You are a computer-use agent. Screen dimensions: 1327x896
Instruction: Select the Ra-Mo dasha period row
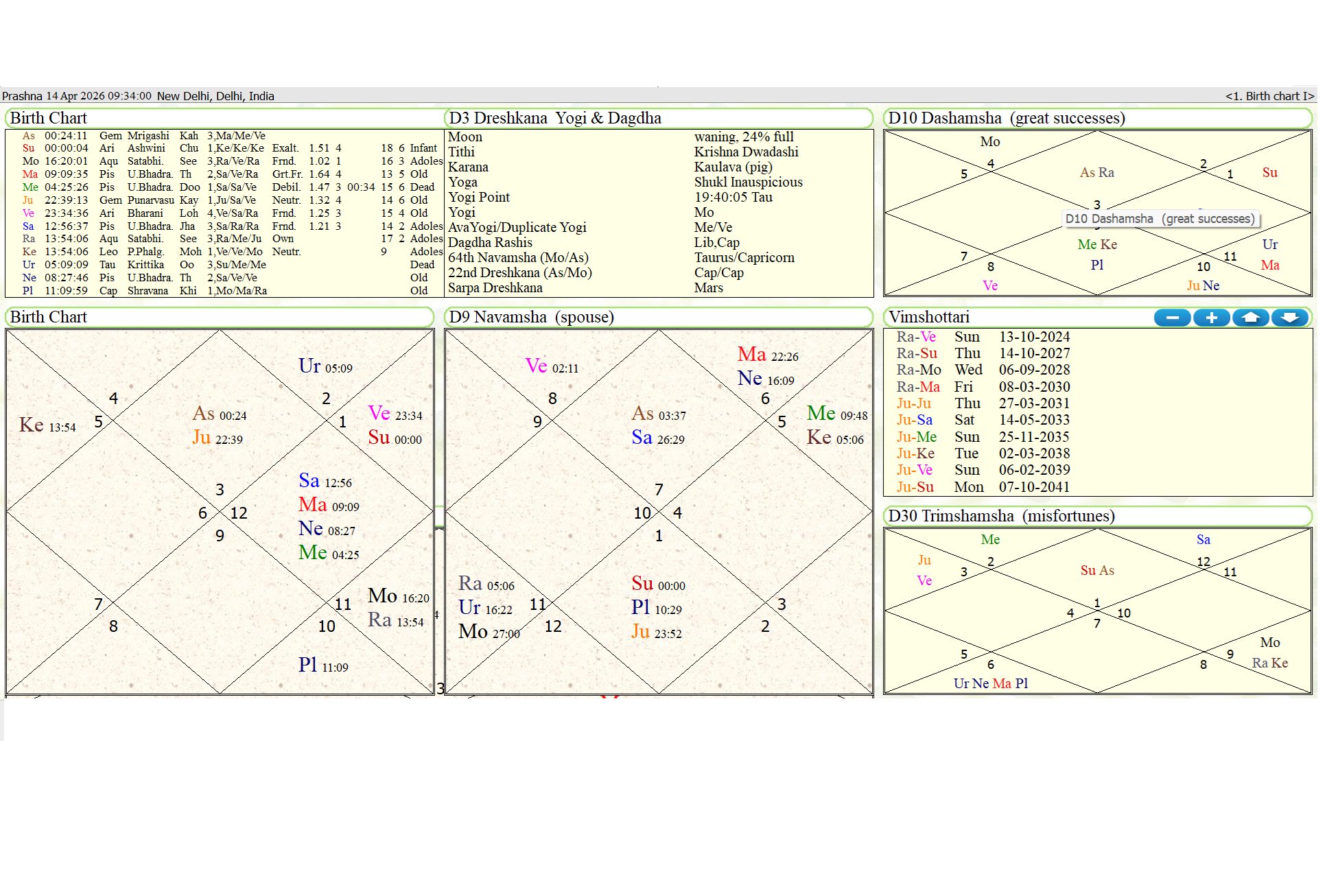(919, 370)
